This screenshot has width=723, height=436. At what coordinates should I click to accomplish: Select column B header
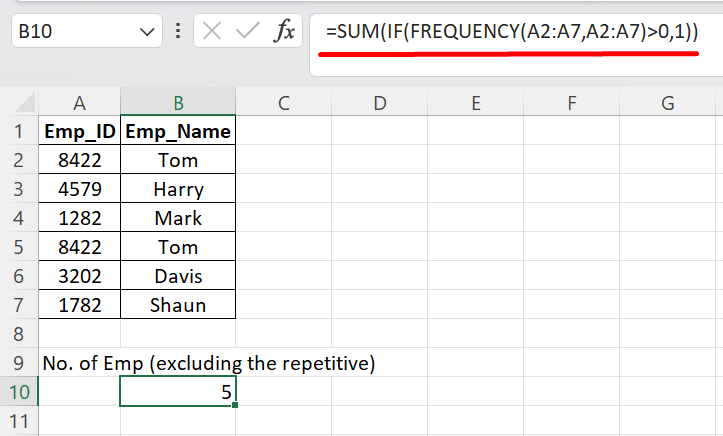click(x=178, y=102)
